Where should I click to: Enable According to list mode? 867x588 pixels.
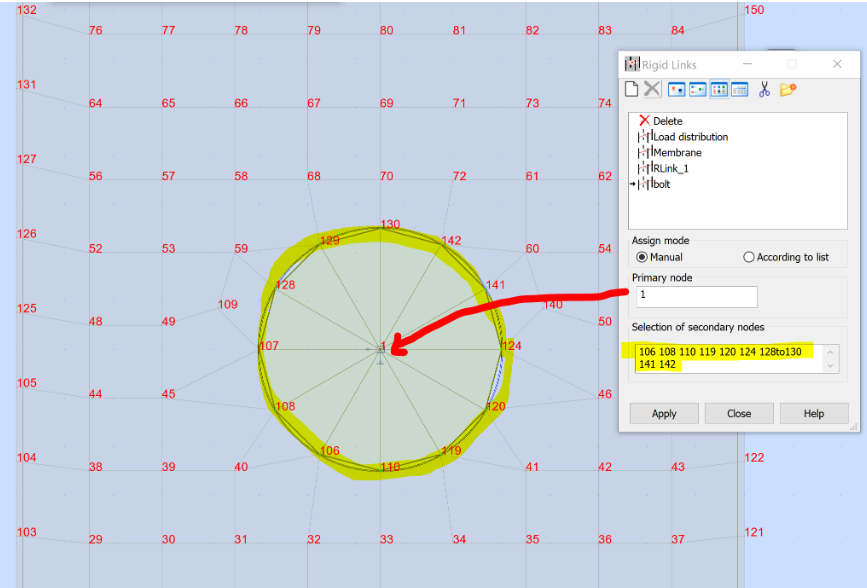[749, 258]
